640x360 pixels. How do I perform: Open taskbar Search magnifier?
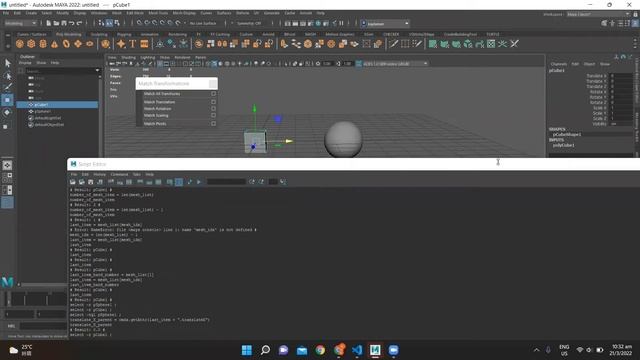pyautogui.click(x=265, y=350)
